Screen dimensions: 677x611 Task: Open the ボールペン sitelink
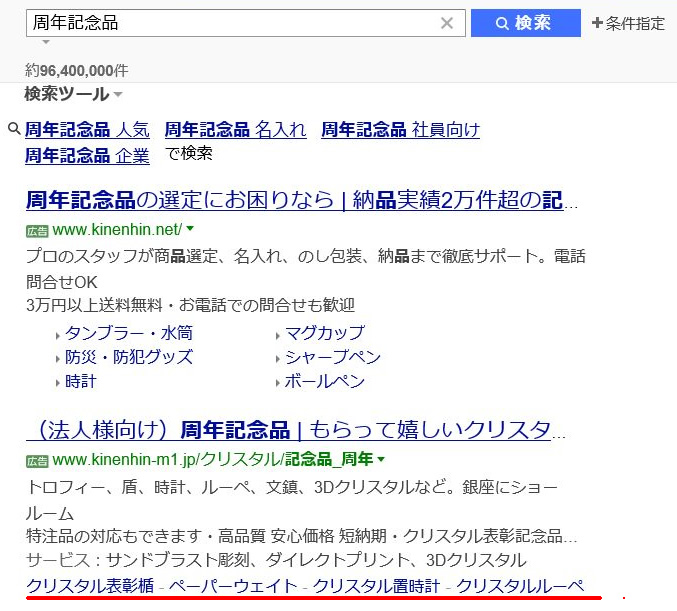pyautogui.click(x=324, y=381)
